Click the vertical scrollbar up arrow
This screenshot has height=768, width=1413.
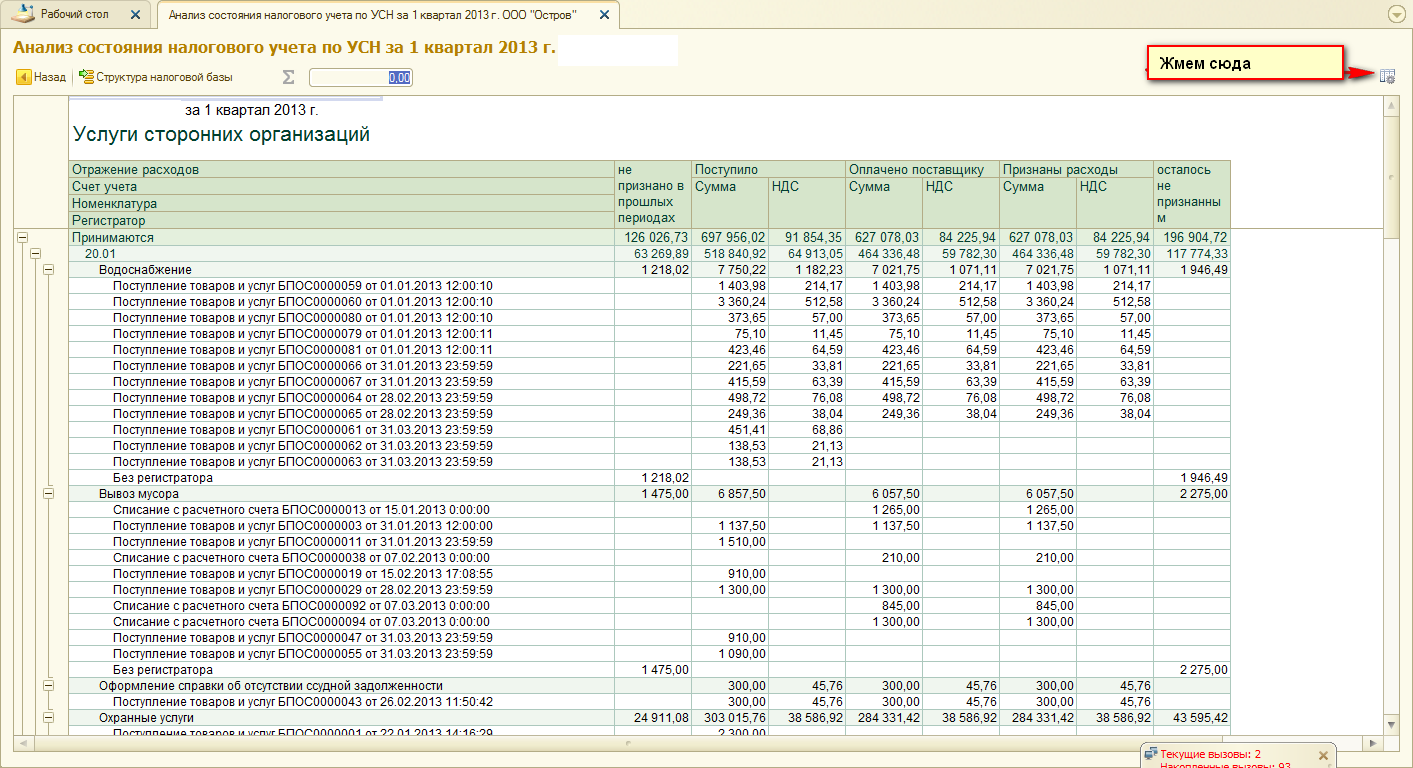[x=1391, y=105]
